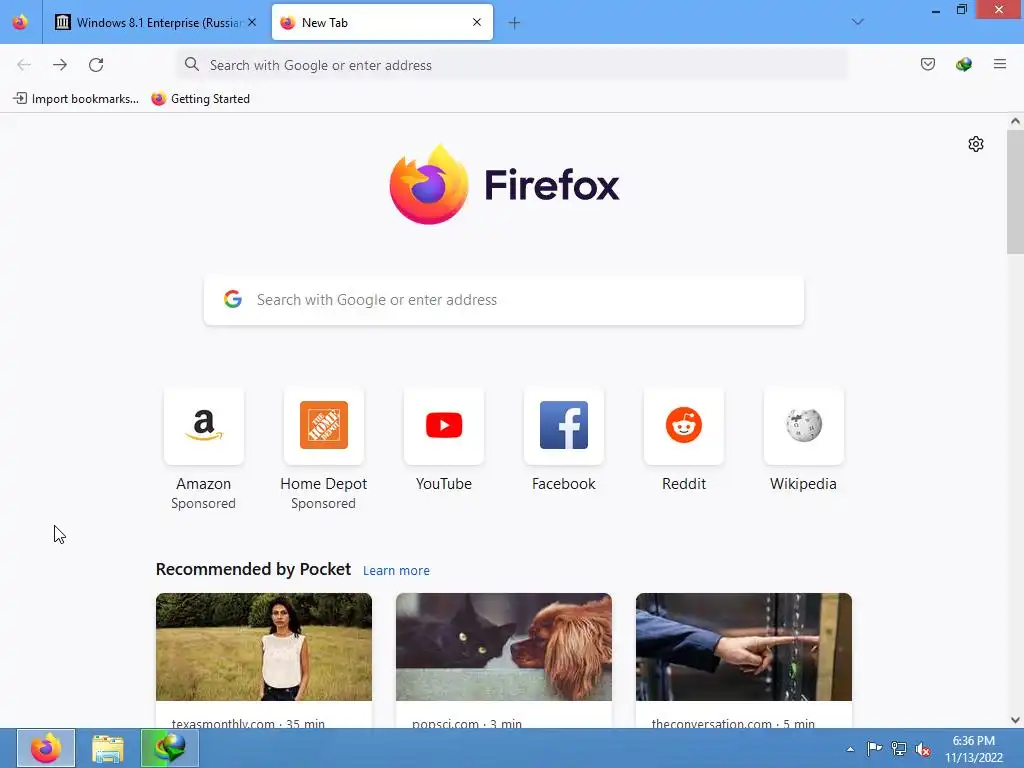Go back one page
This screenshot has width=1024, height=768.
pos(24,64)
